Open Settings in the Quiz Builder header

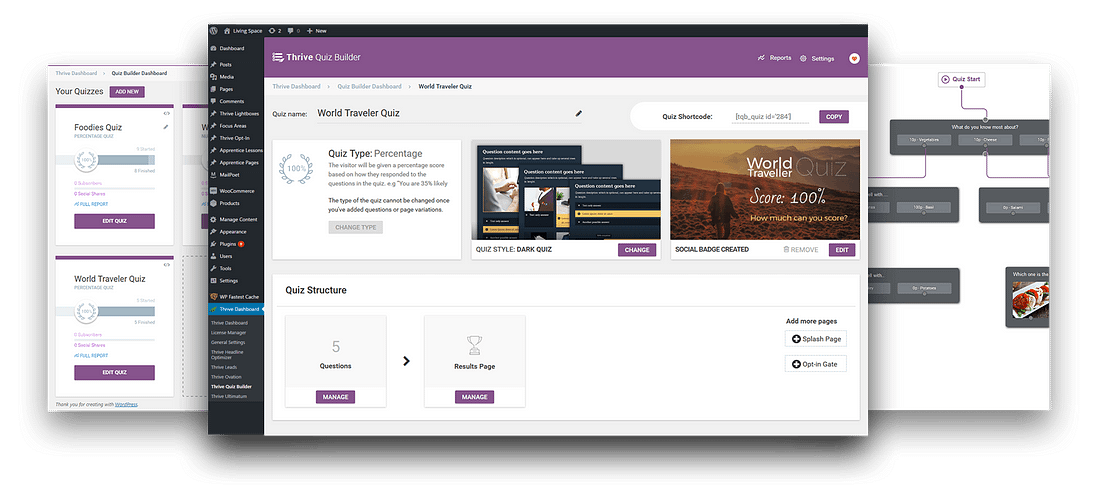tap(817, 59)
